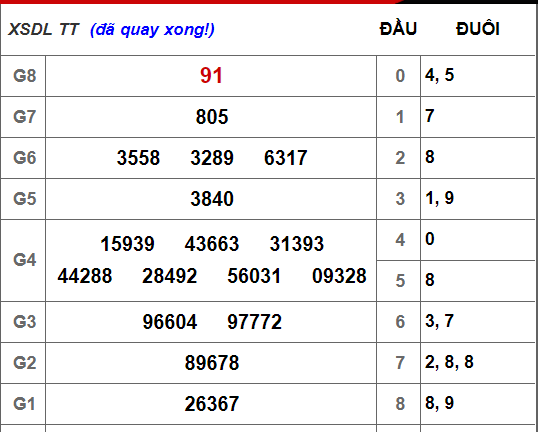Click the '(đã quay xong!)' status text
The image size is (541, 432).
(152, 30)
